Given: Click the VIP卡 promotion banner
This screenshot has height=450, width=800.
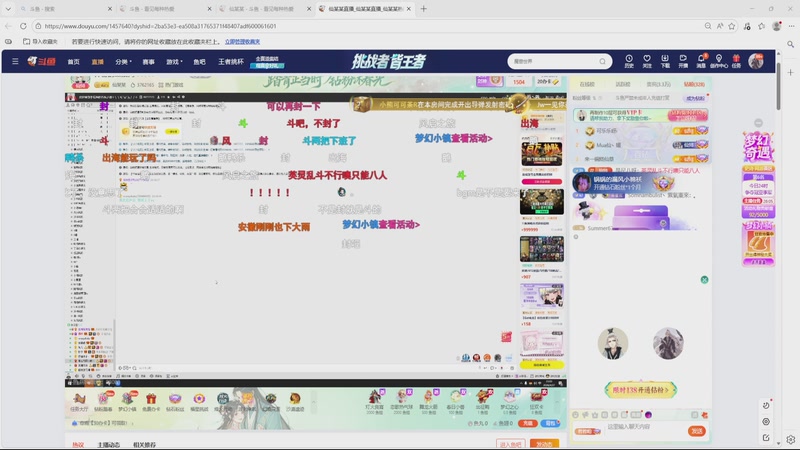Looking at the screenshot, I should (x=640, y=115).
